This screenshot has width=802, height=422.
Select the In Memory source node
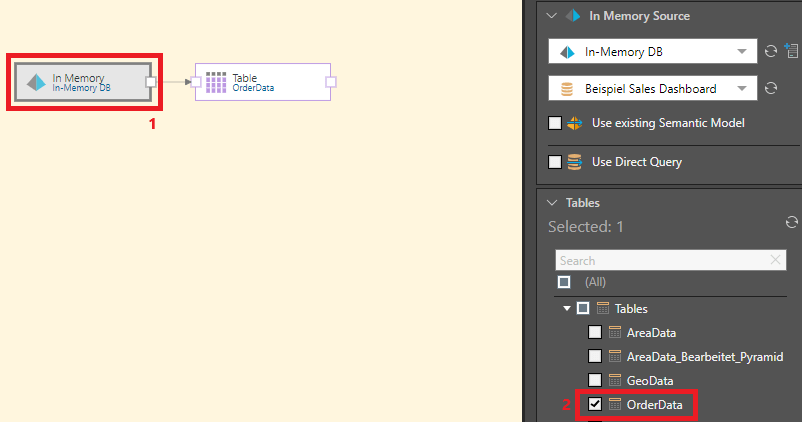80,83
